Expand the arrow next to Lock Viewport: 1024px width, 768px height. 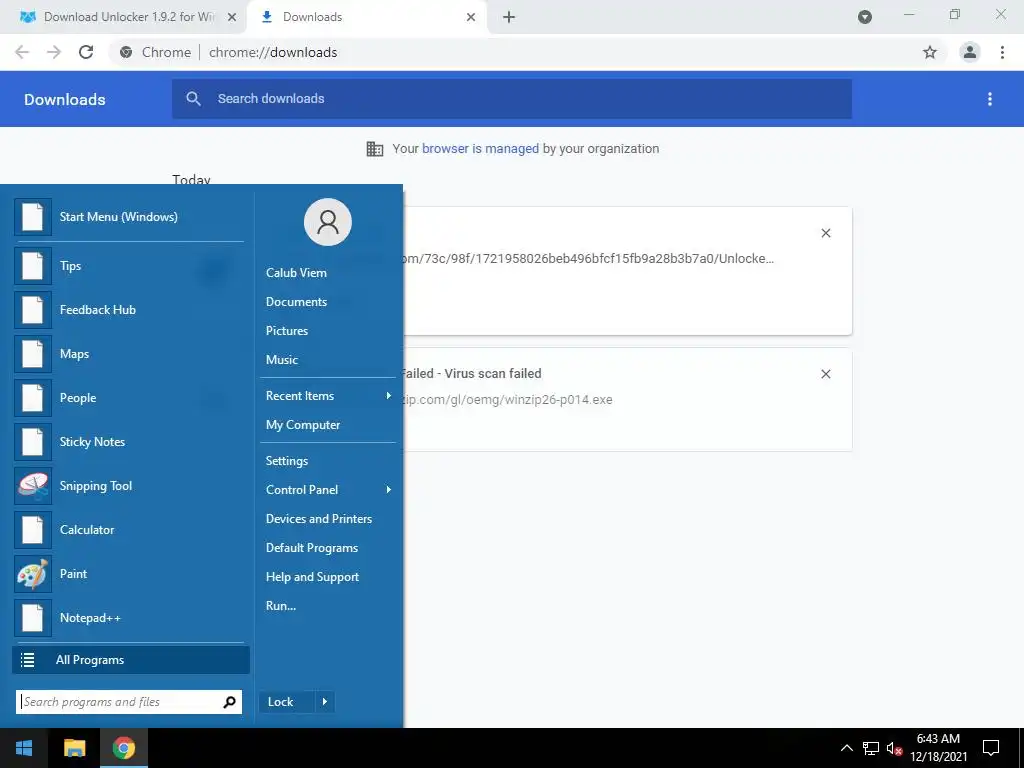click(x=325, y=702)
